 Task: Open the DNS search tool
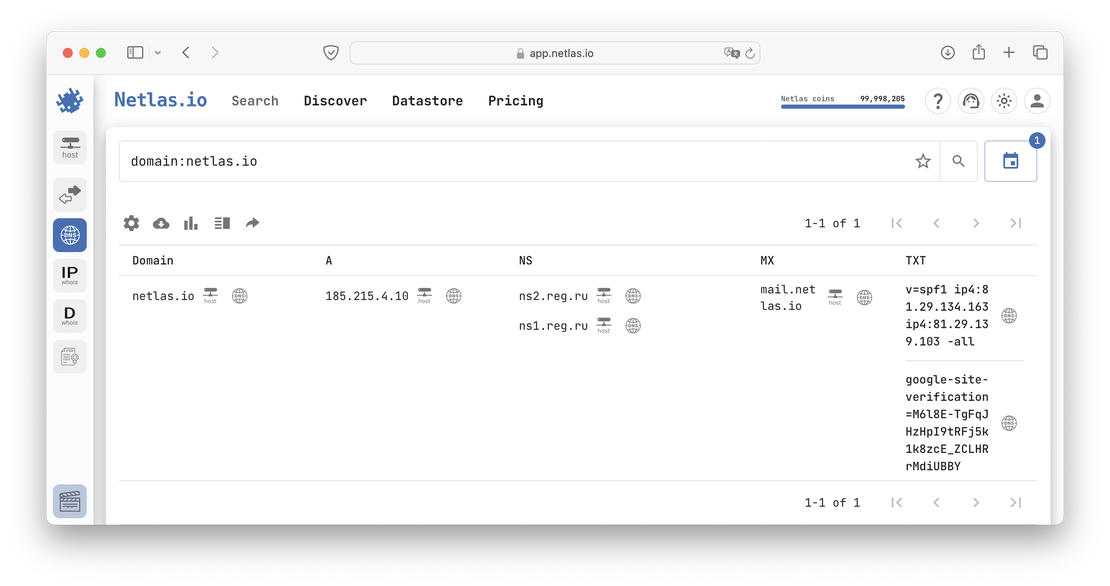70,235
